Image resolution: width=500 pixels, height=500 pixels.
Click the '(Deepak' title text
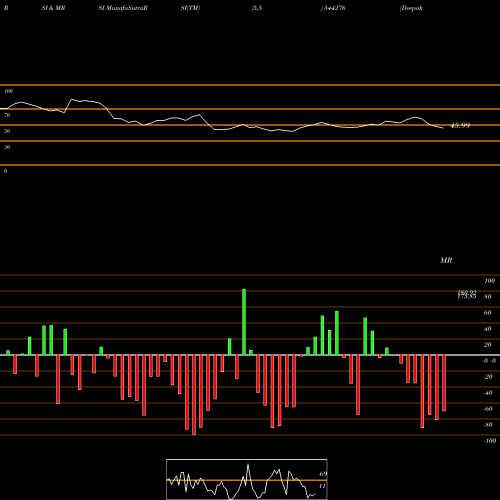[411, 8]
